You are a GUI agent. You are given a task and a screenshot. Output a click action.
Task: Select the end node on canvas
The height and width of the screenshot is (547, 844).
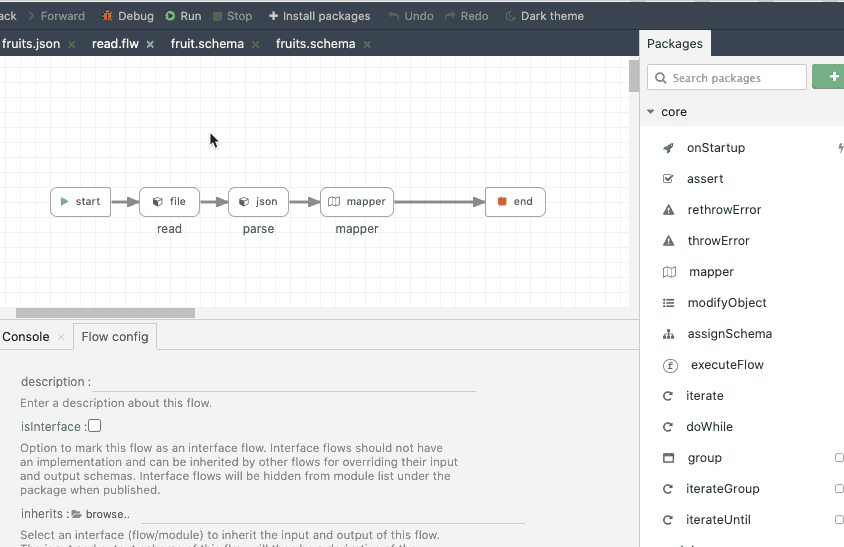point(515,202)
